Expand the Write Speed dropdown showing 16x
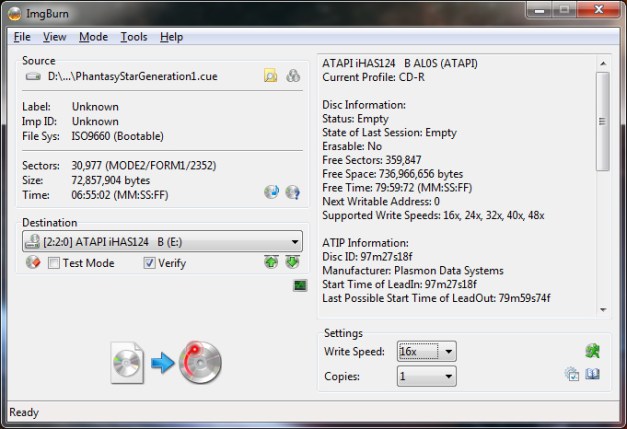Image resolution: width=627 pixels, height=429 pixels. (447, 352)
